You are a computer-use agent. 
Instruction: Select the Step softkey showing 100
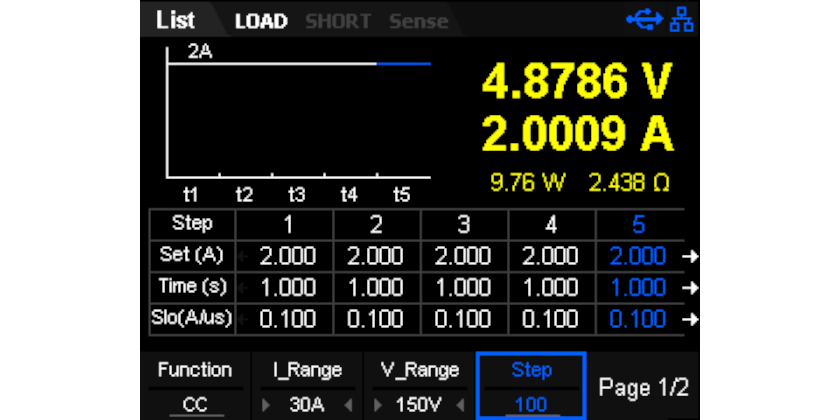pos(531,387)
